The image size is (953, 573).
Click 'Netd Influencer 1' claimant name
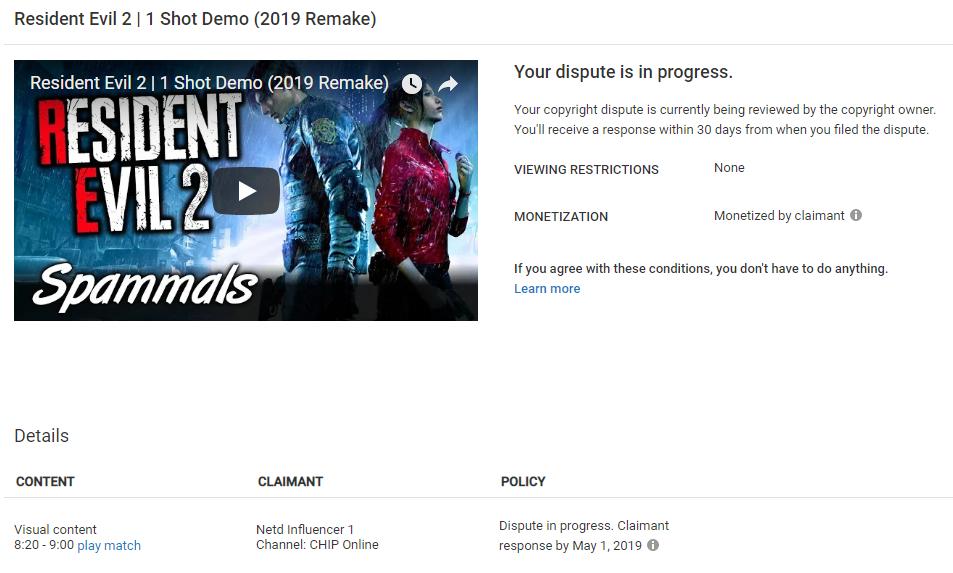(304, 529)
